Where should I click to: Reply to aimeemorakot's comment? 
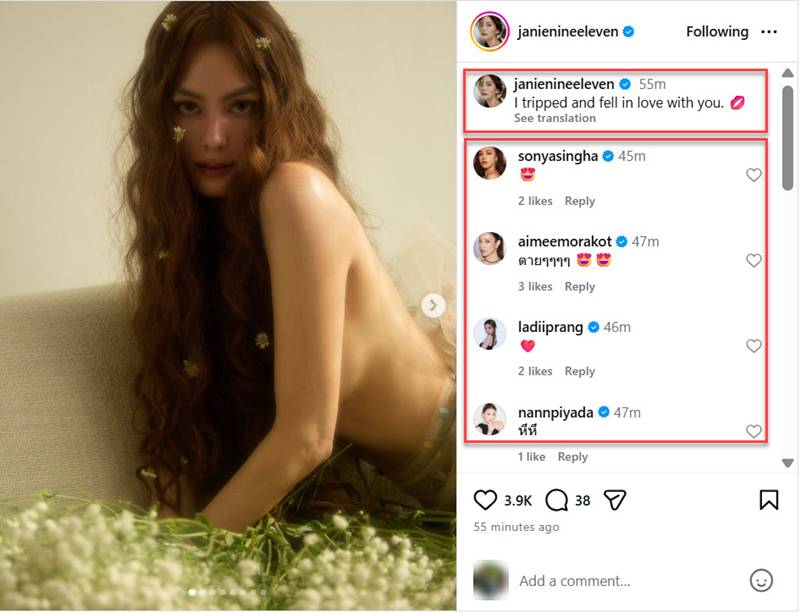[580, 287]
